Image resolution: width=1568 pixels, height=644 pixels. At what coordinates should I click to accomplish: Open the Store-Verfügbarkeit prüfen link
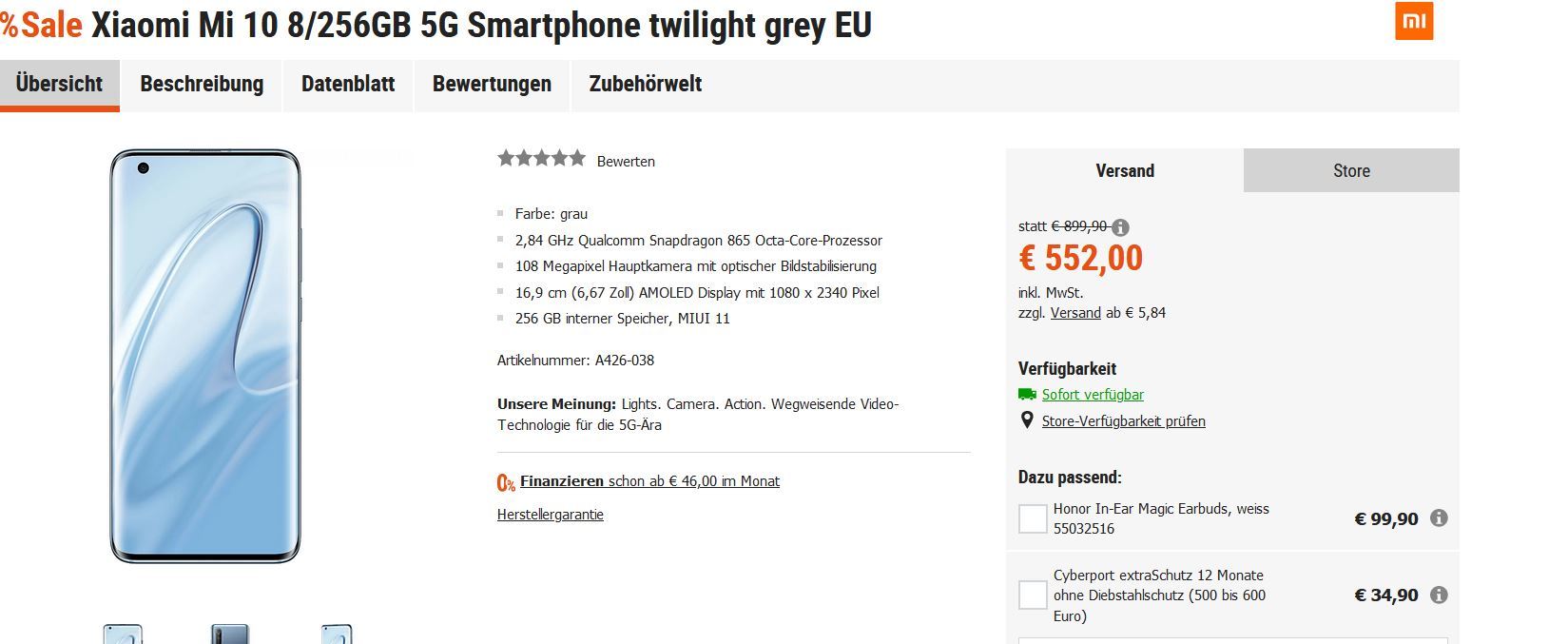[x=1123, y=421]
